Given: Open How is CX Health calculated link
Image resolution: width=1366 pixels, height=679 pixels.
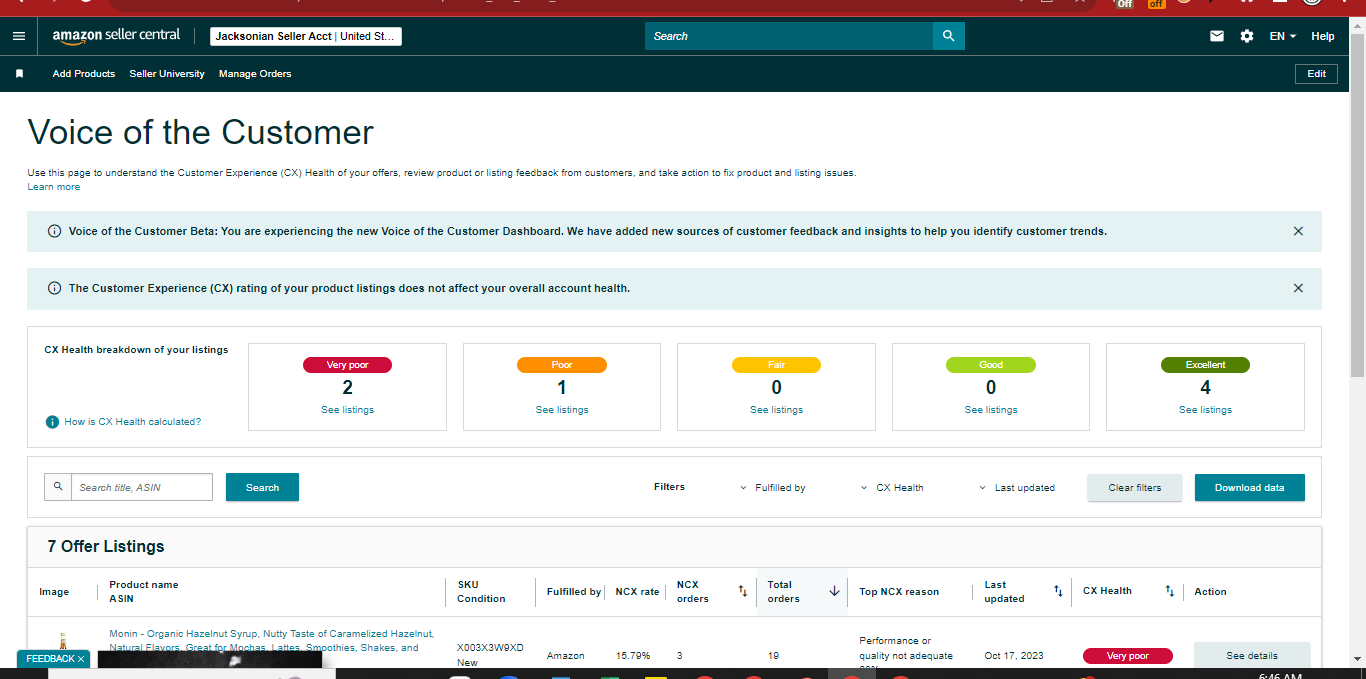Looking at the screenshot, I should click(133, 422).
